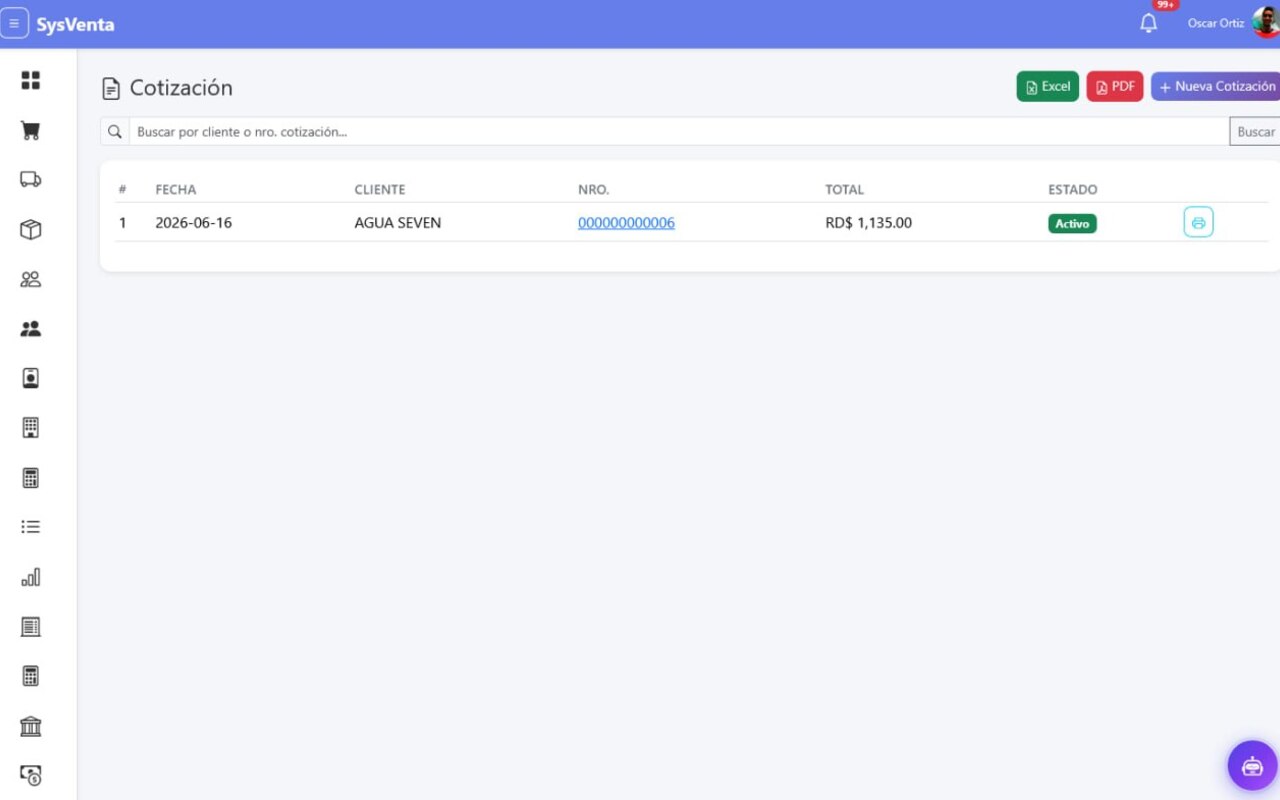This screenshot has width=1280, height=800.
Task: Click the SysVenta logo title
Action: tap(75, 25)
